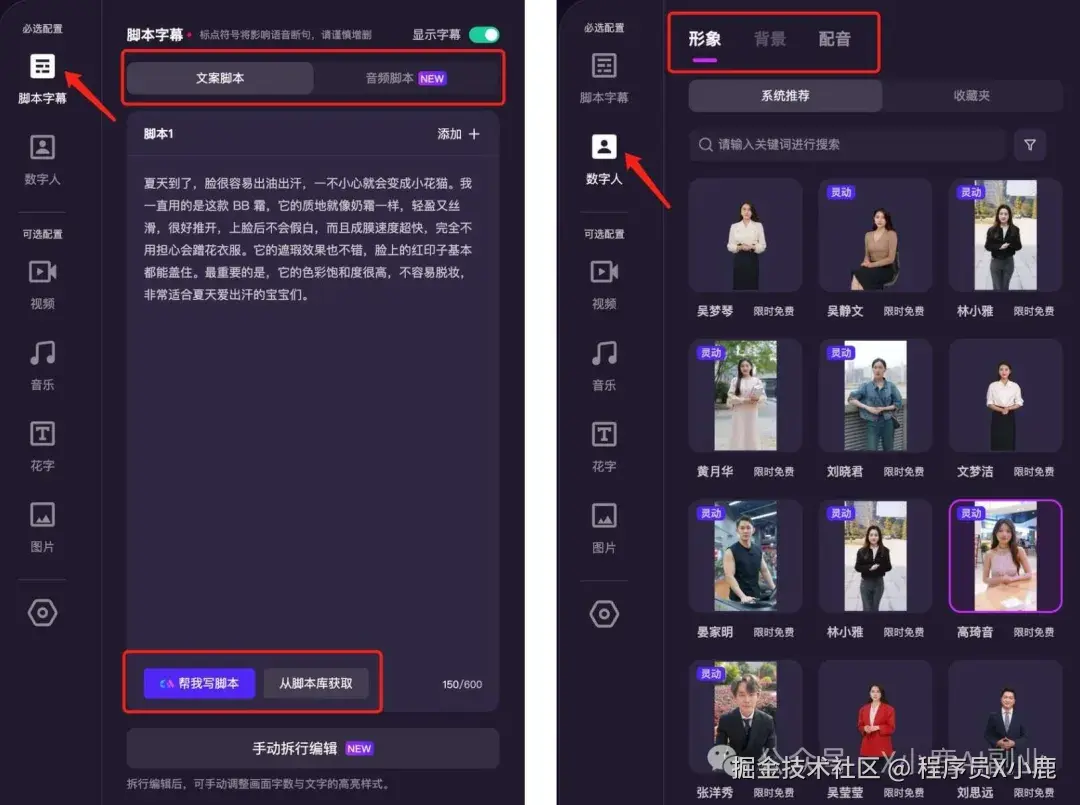Image resolution: width=1080 pixels, height=805 pixels.
Task: Click 添加 + to add a new script
Action: [x=457, y=133]
